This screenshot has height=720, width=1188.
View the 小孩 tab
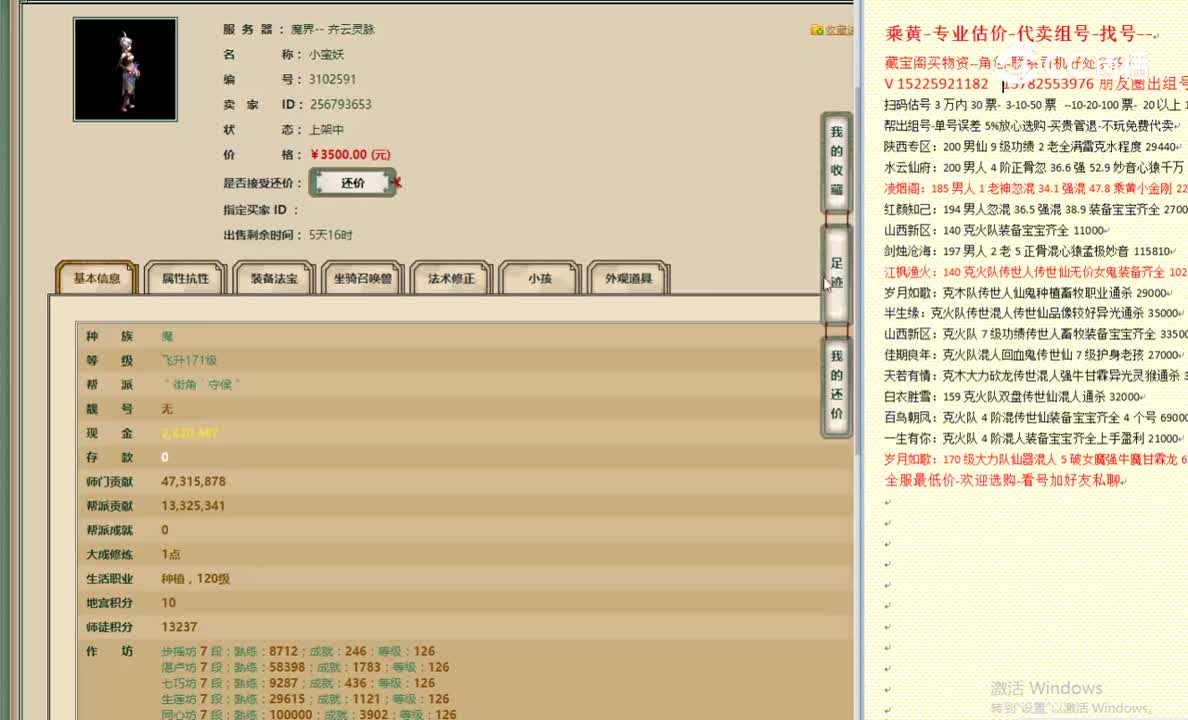[540, 278]
